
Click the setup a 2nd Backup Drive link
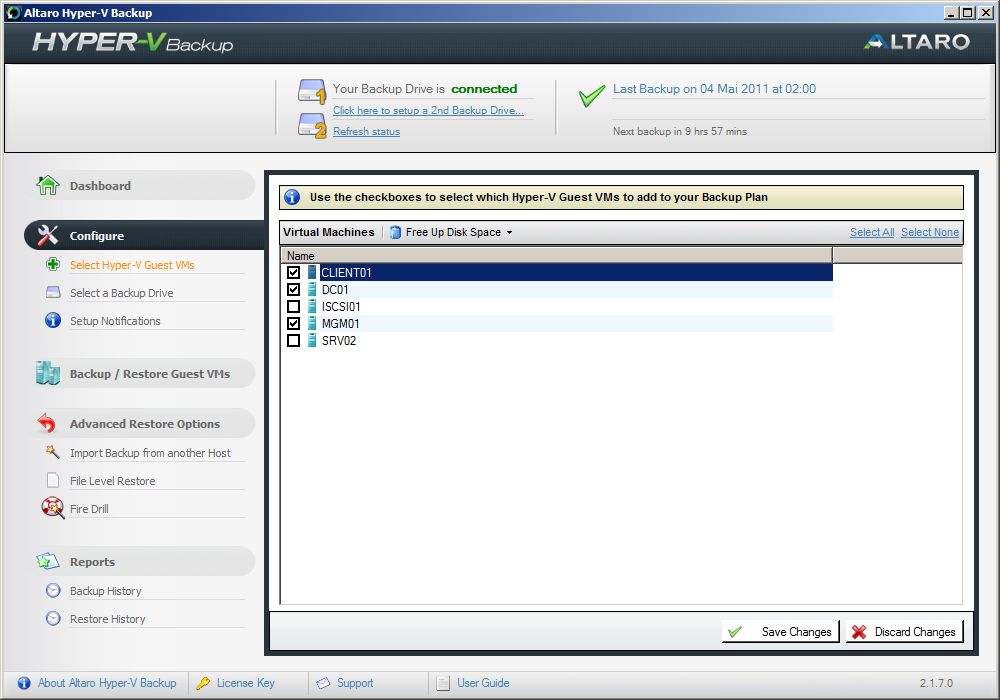pyautogui.click(x=429, y=110)
